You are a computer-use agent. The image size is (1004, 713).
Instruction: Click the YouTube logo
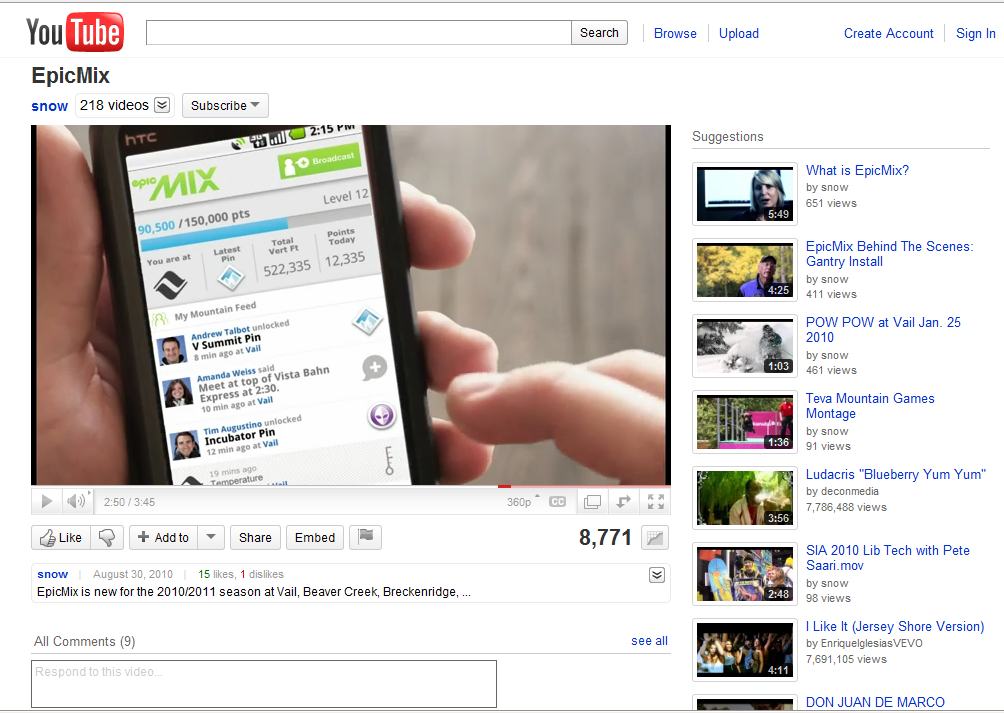[75, 32]
